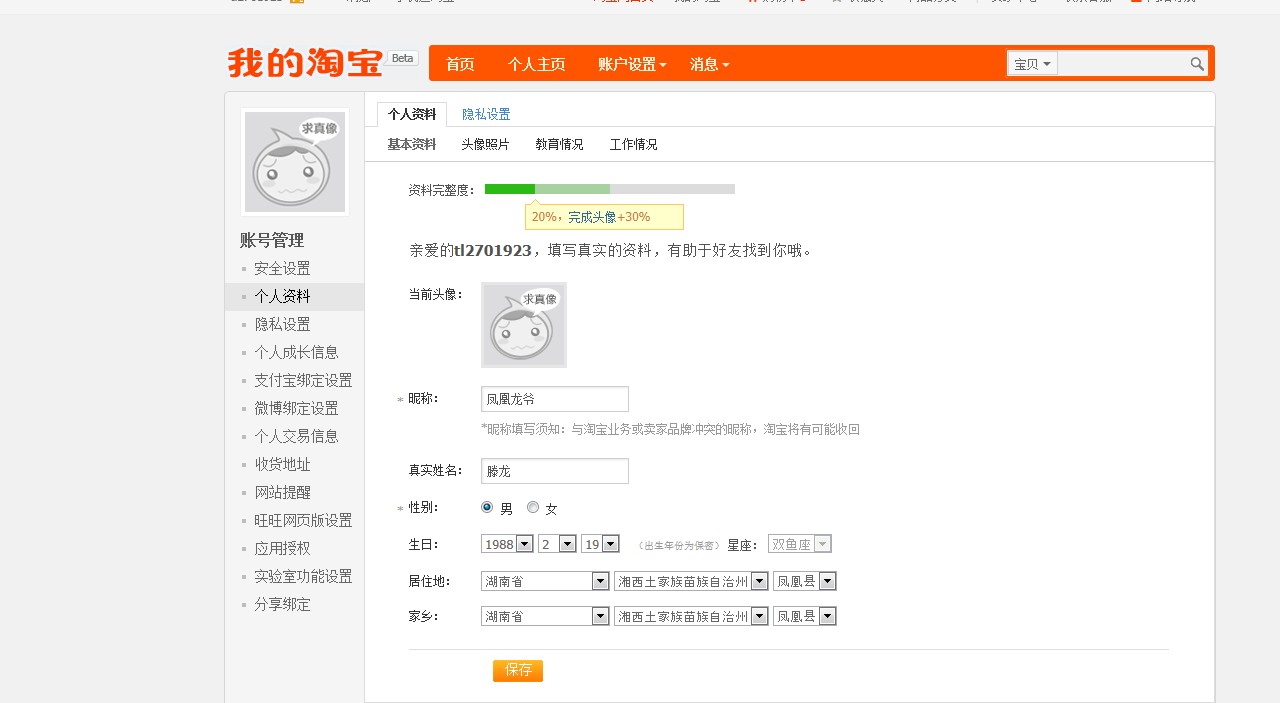
Task: Go to 首页 in the orange navbar
Action: [460, 64]
